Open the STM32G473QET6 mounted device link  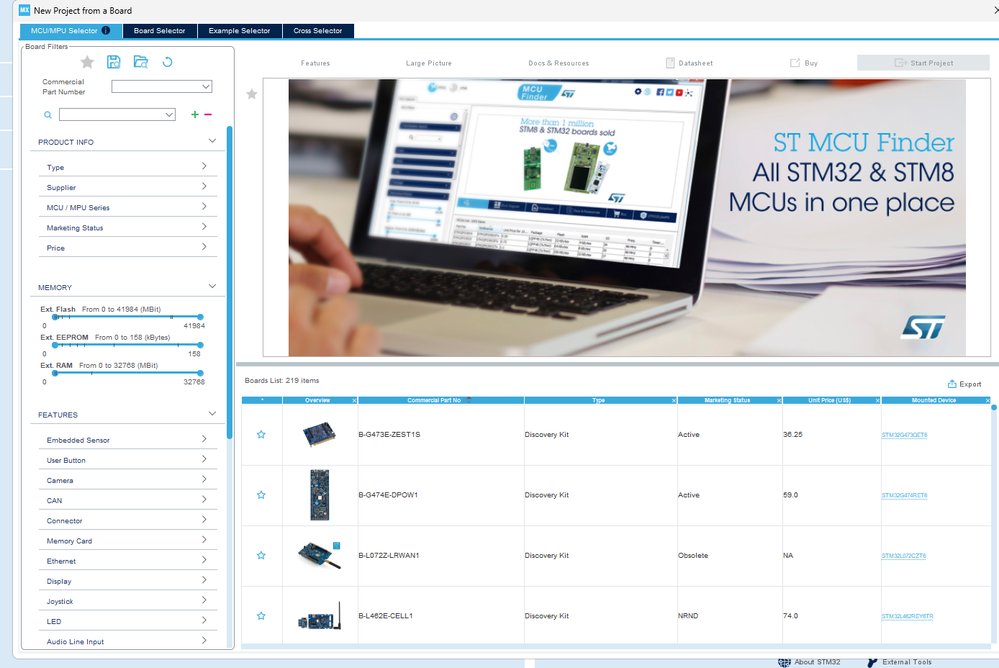coord(904,435)
